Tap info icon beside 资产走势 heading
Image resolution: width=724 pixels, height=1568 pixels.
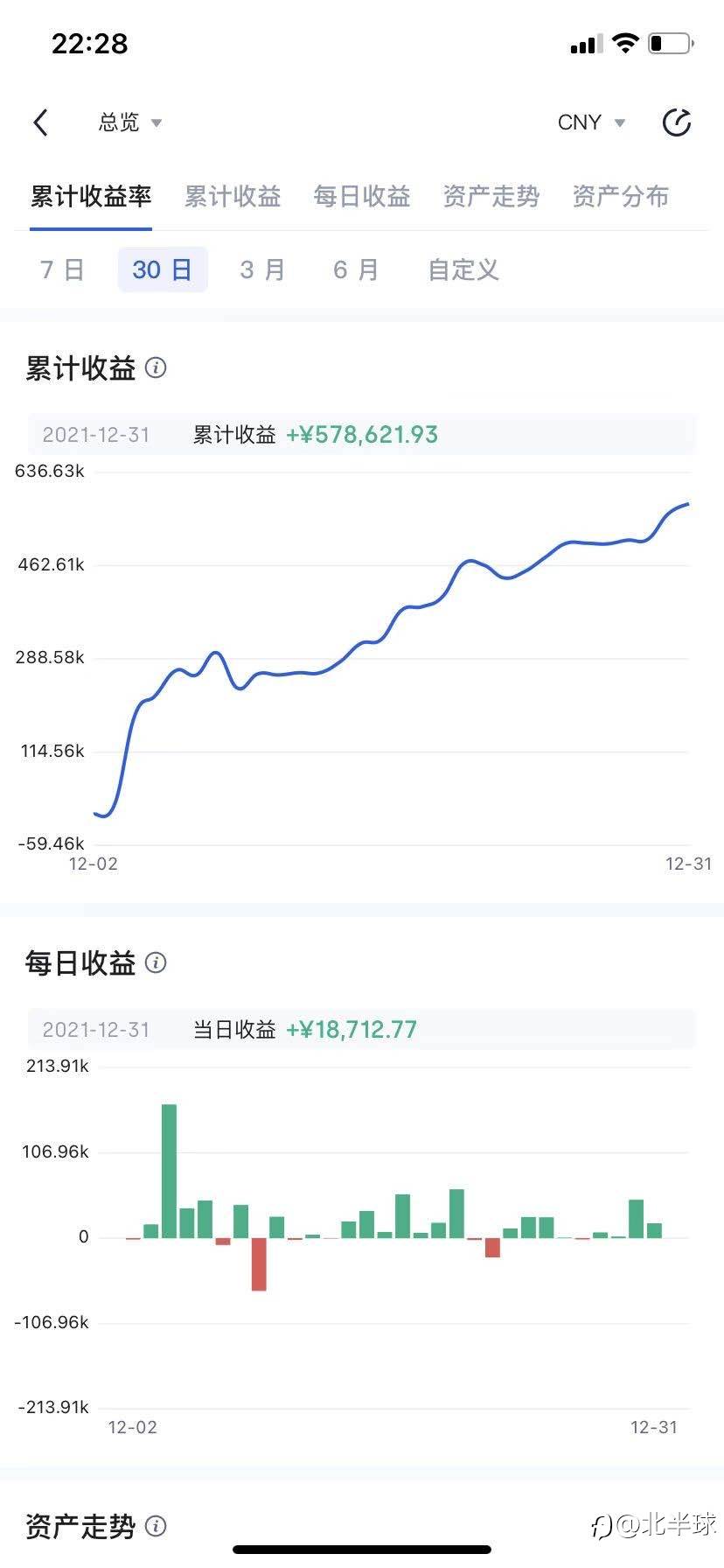156,1526
